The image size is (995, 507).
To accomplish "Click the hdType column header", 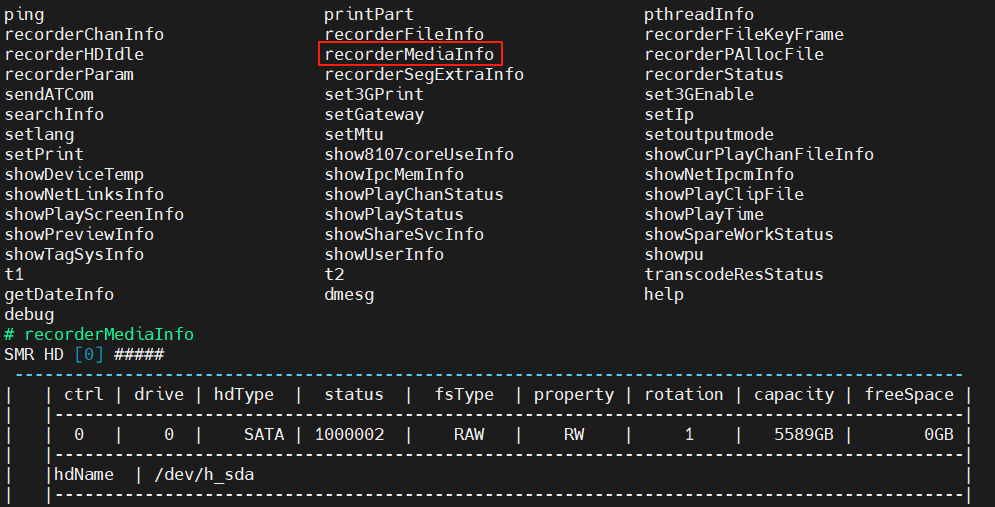I will click(x=244, y=395).
